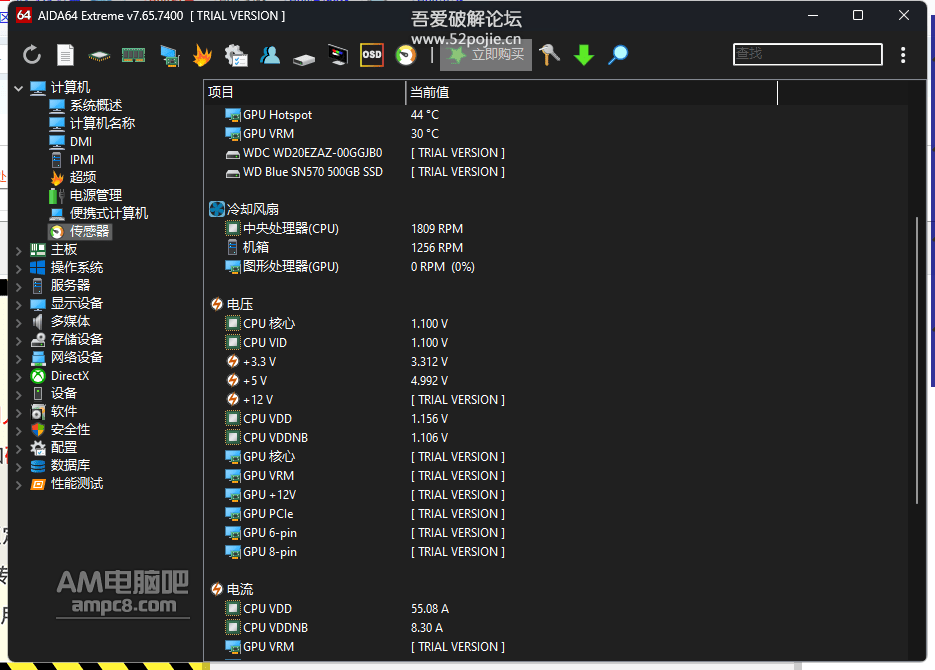Image resolution: width=935 pixels, height=670 pixels.
Task: Launch the flame stability test icon
Action: click(203, 55)
